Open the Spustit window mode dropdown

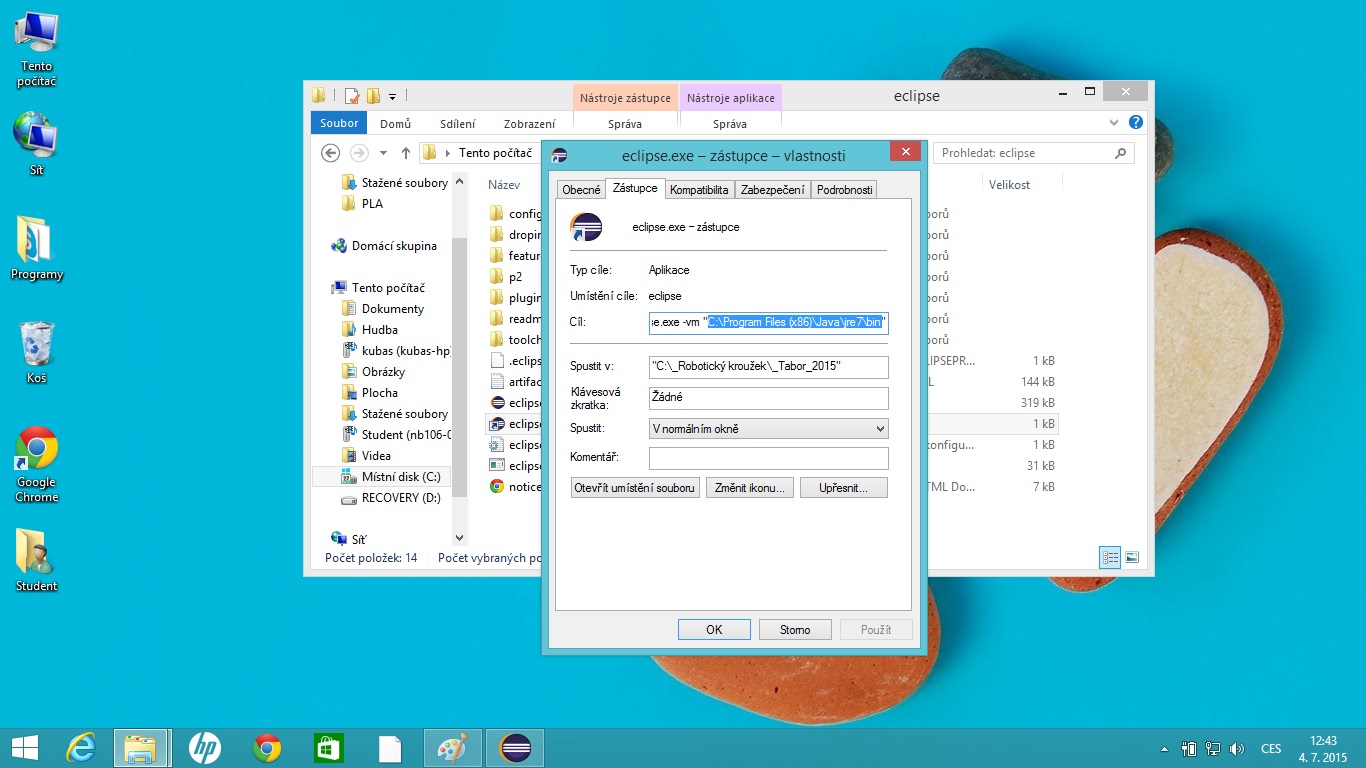(768, 429)
